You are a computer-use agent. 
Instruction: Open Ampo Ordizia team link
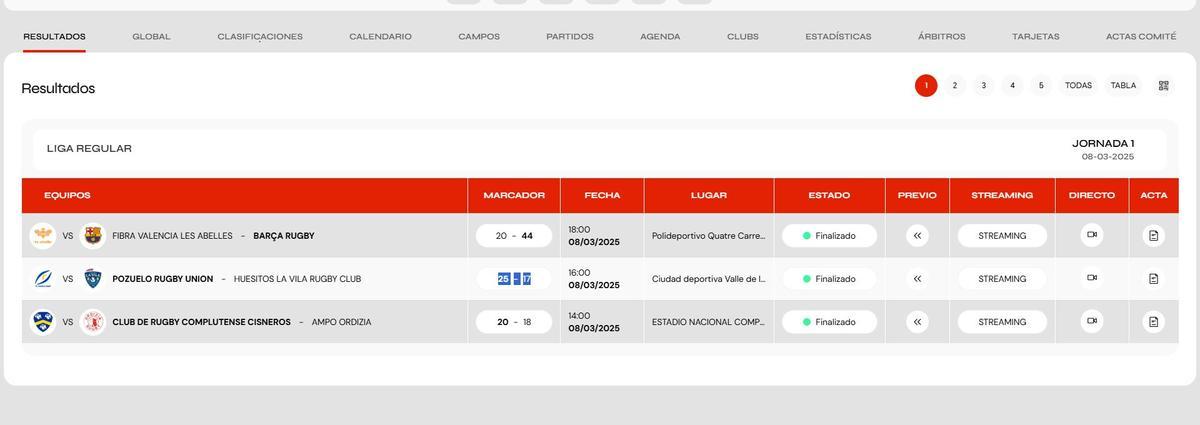[341, 322]
